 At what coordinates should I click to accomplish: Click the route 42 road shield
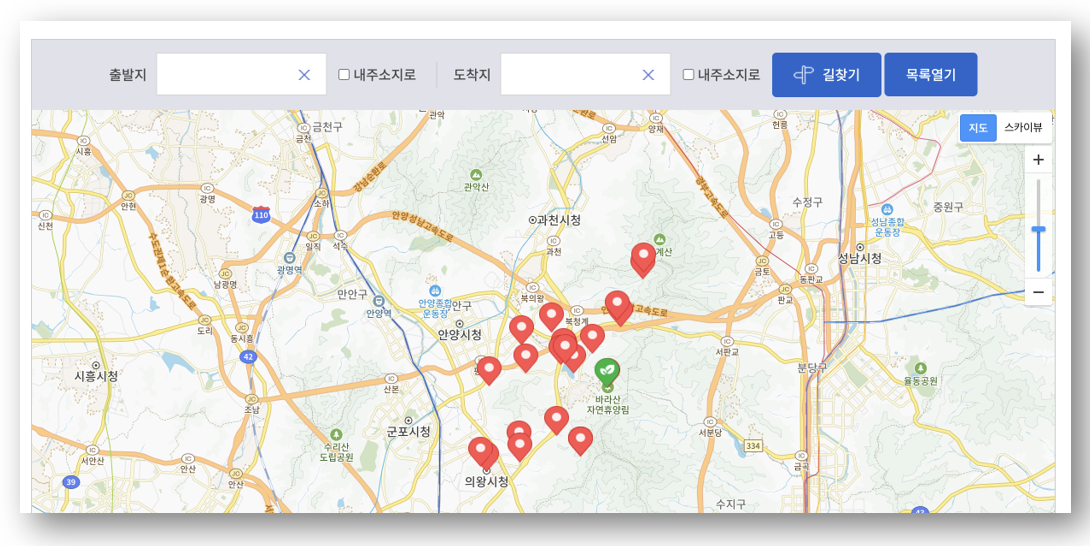click(247, 357)
